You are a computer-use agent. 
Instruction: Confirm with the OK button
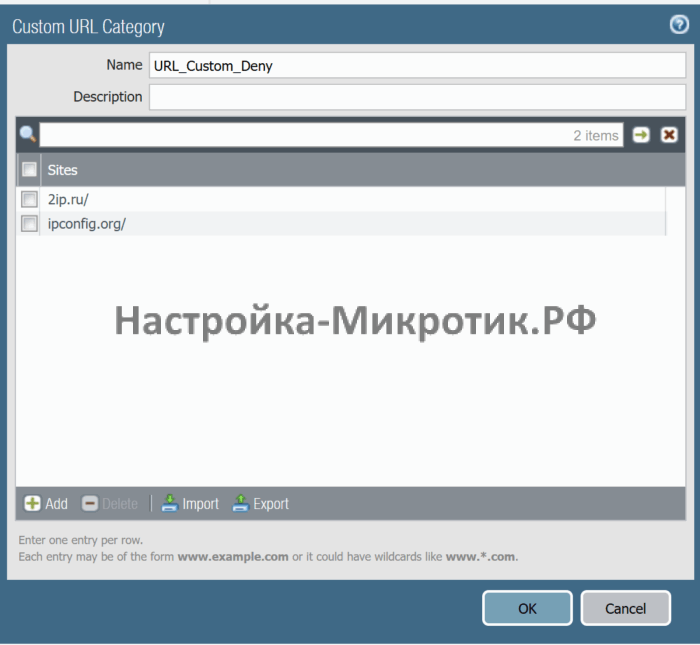pos(527,608)
